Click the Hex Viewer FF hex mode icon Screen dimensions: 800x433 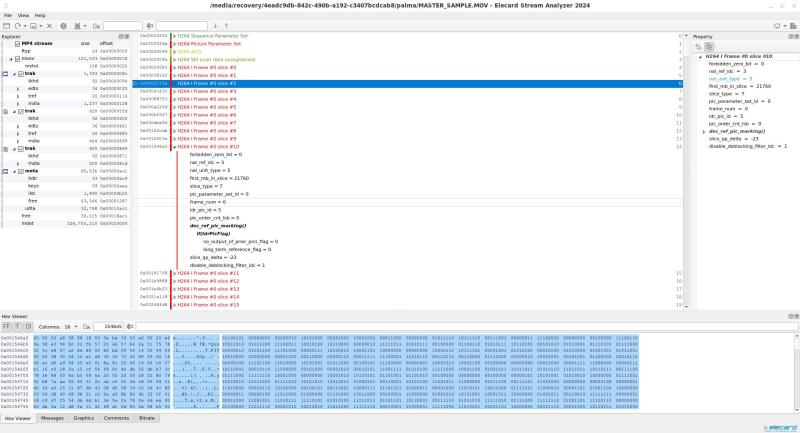(6, 326)
